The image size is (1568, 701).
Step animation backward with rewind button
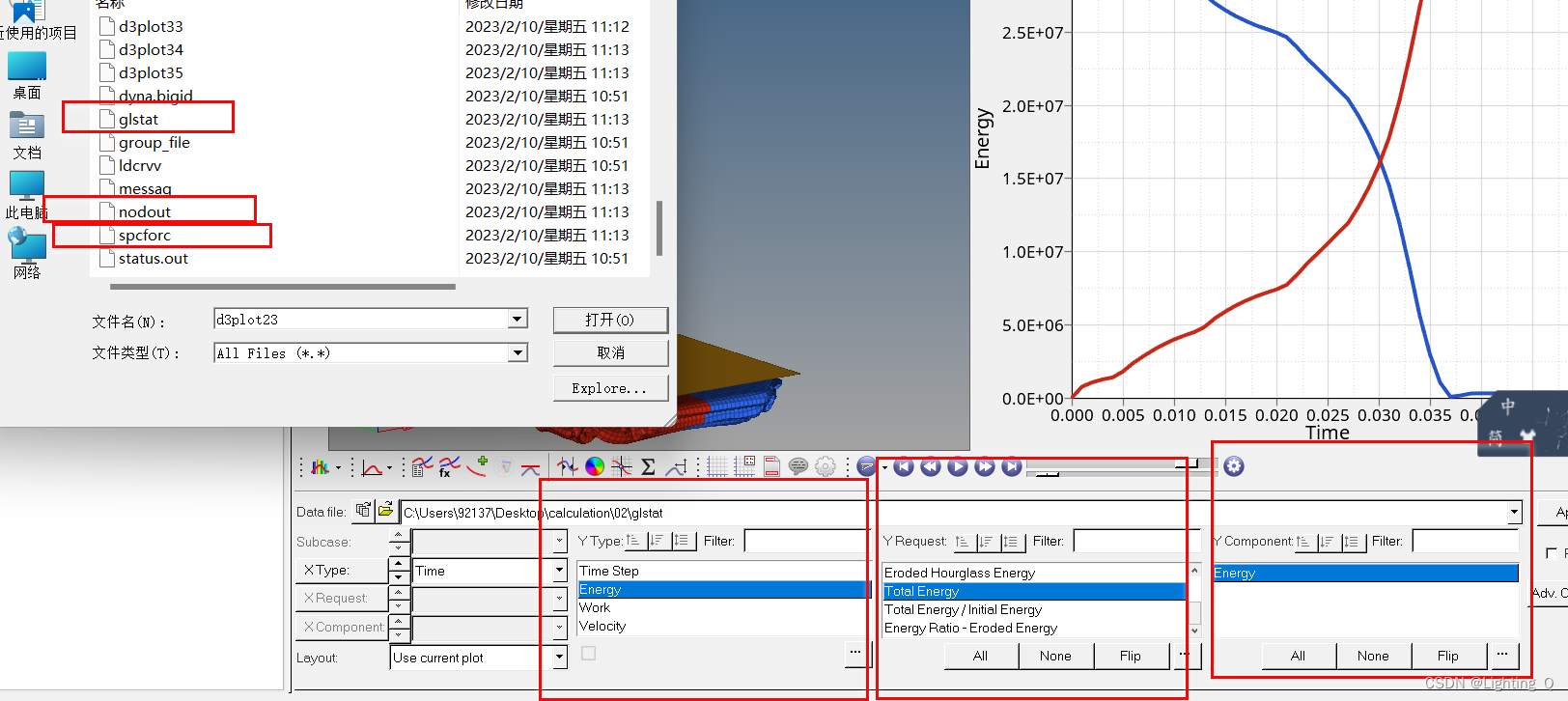click(x=931, y=467)
